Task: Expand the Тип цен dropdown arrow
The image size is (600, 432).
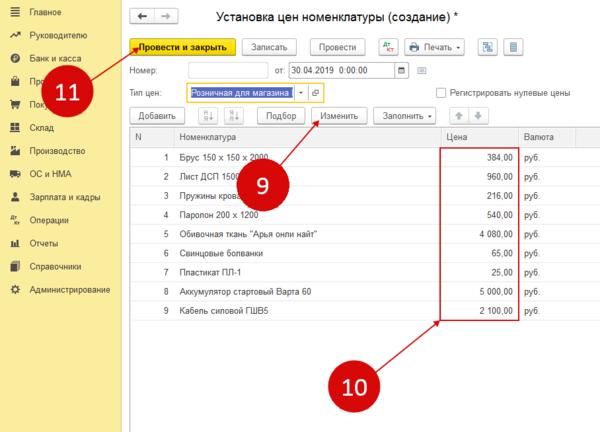Action: point(301,92)
